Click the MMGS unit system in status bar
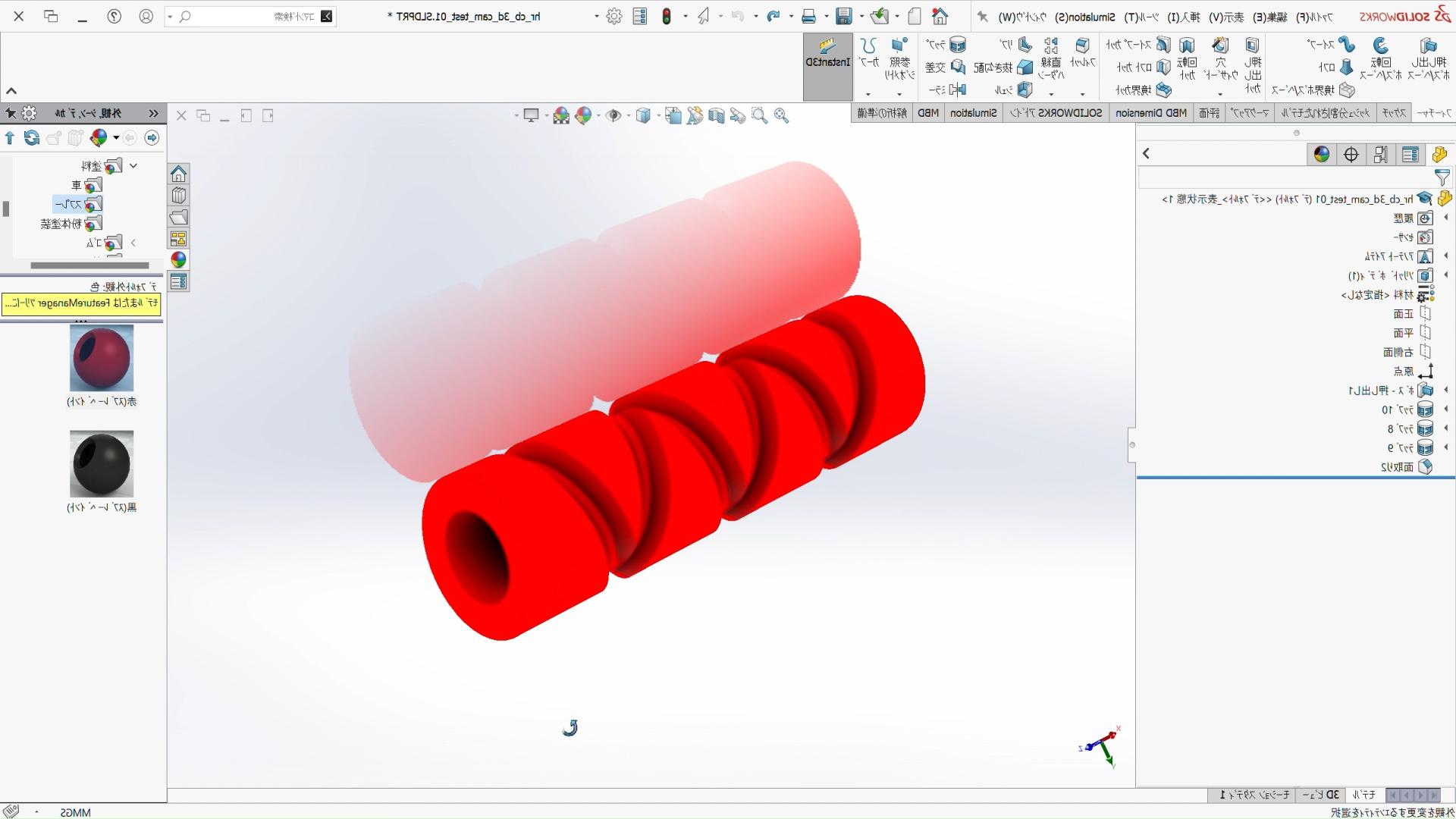1456x819 pixels. pyautogui.click(x=76, y=812)
